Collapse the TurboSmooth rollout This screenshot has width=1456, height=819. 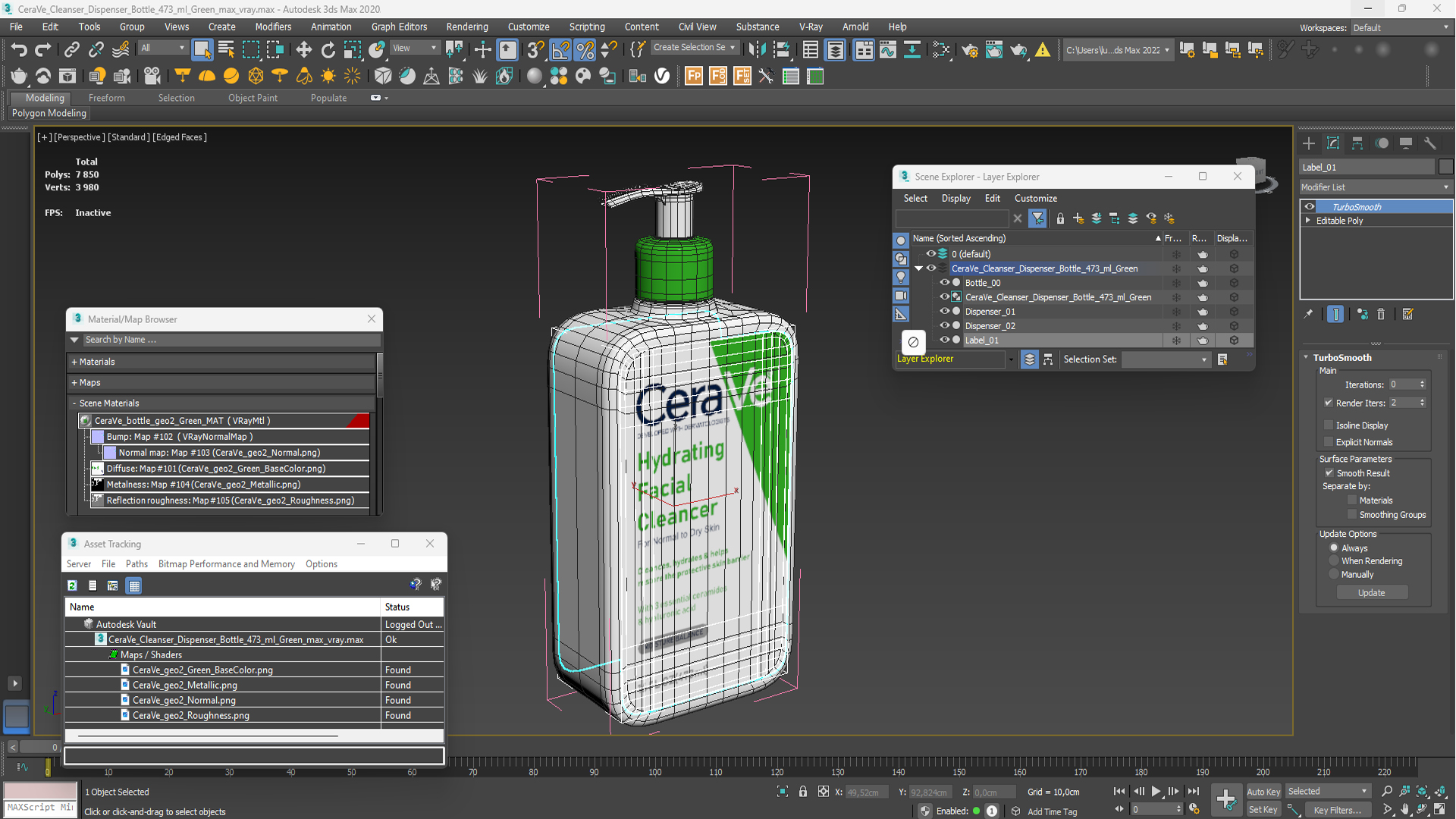point(1306,357)
